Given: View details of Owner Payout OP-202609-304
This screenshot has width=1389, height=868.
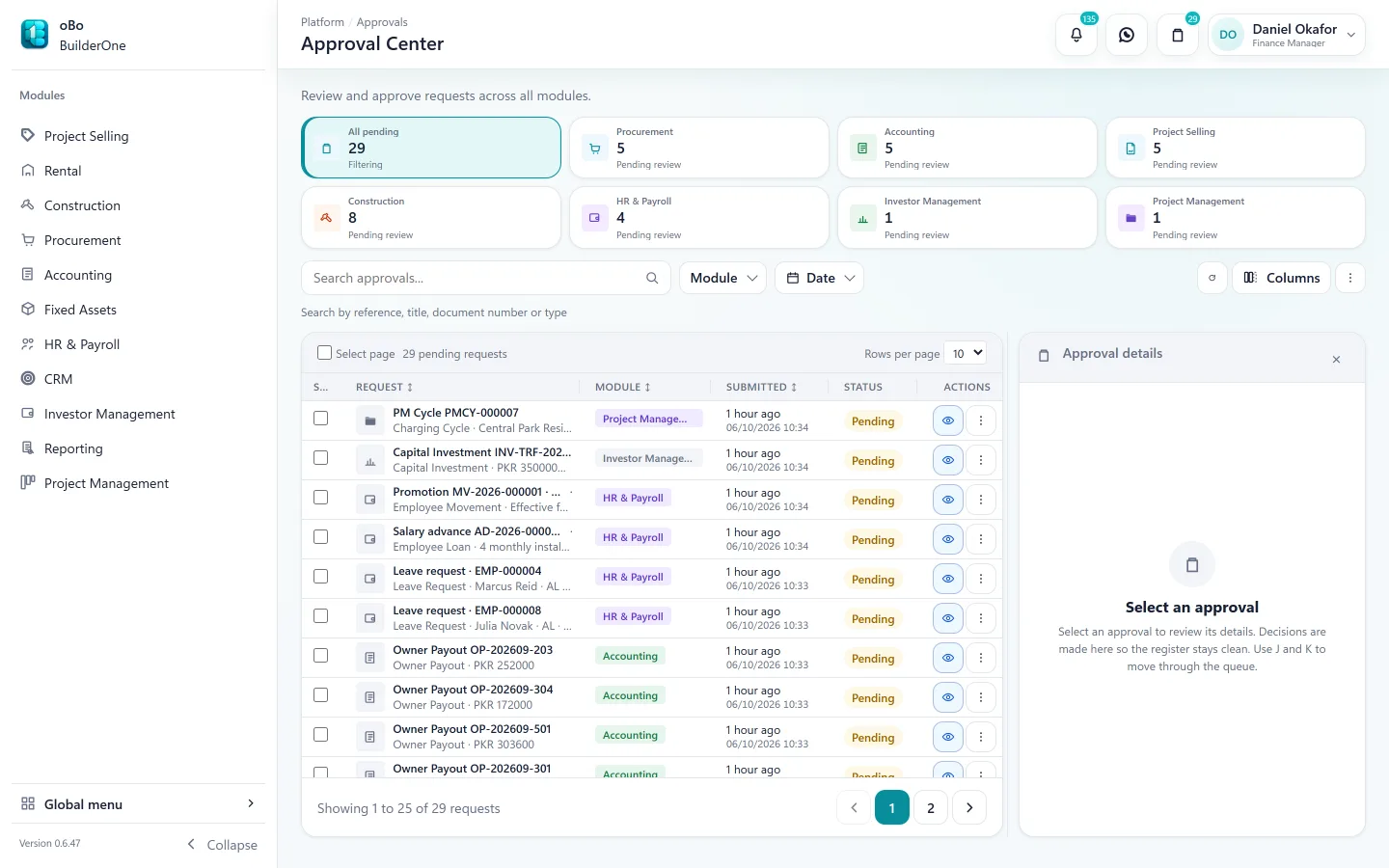Looking at the screenshot, I should tap(948, 697).
